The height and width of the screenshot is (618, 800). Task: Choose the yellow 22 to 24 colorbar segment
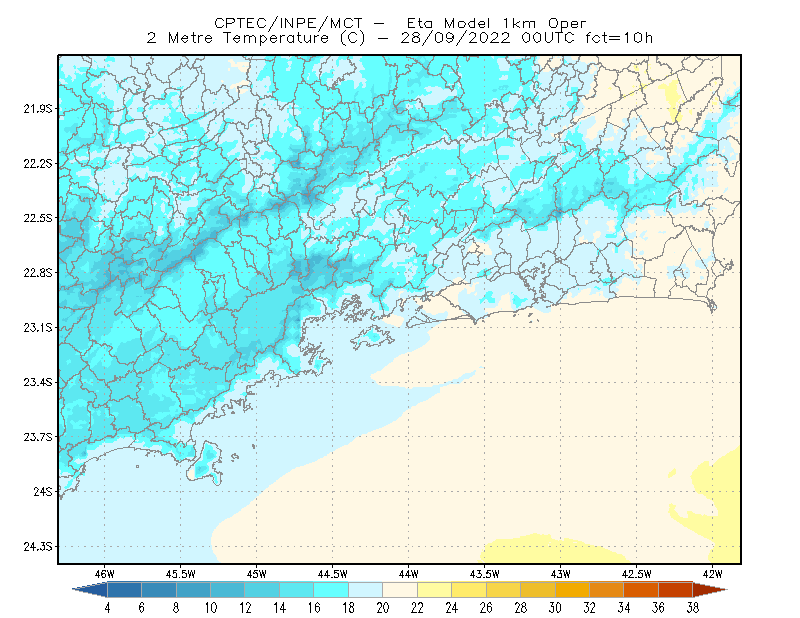pos(435,590)
